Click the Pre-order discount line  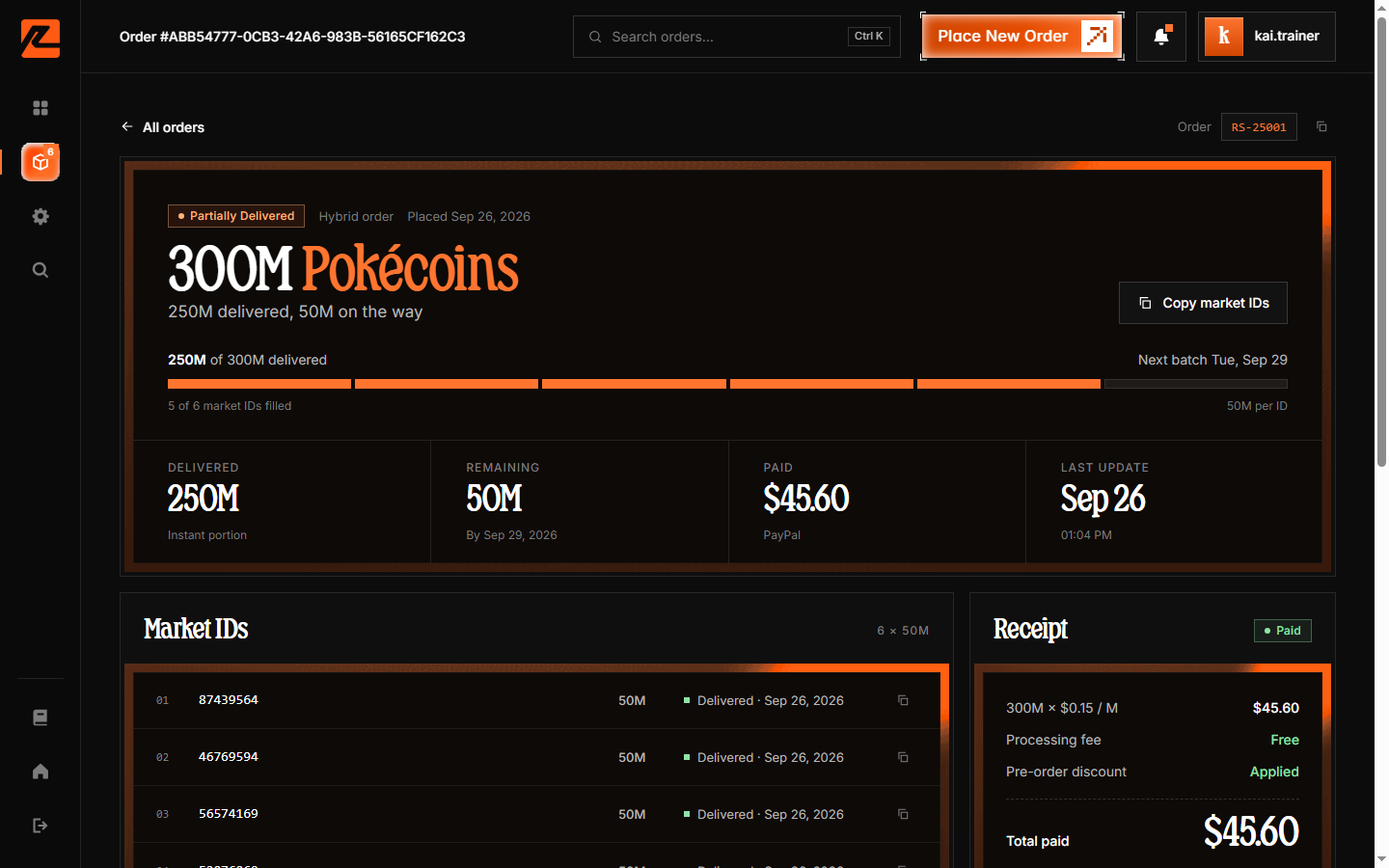1153,772
